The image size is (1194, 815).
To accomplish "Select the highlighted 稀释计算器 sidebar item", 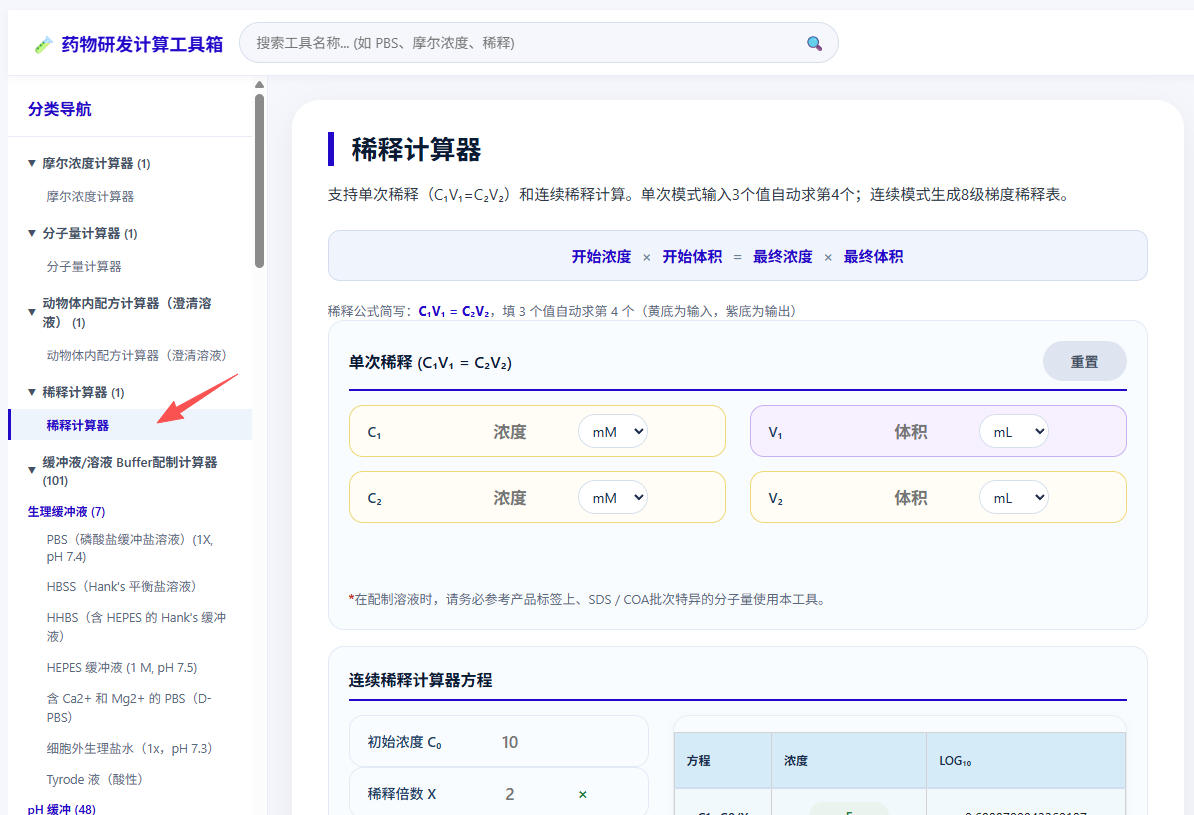I will click(x=130, y=425).
